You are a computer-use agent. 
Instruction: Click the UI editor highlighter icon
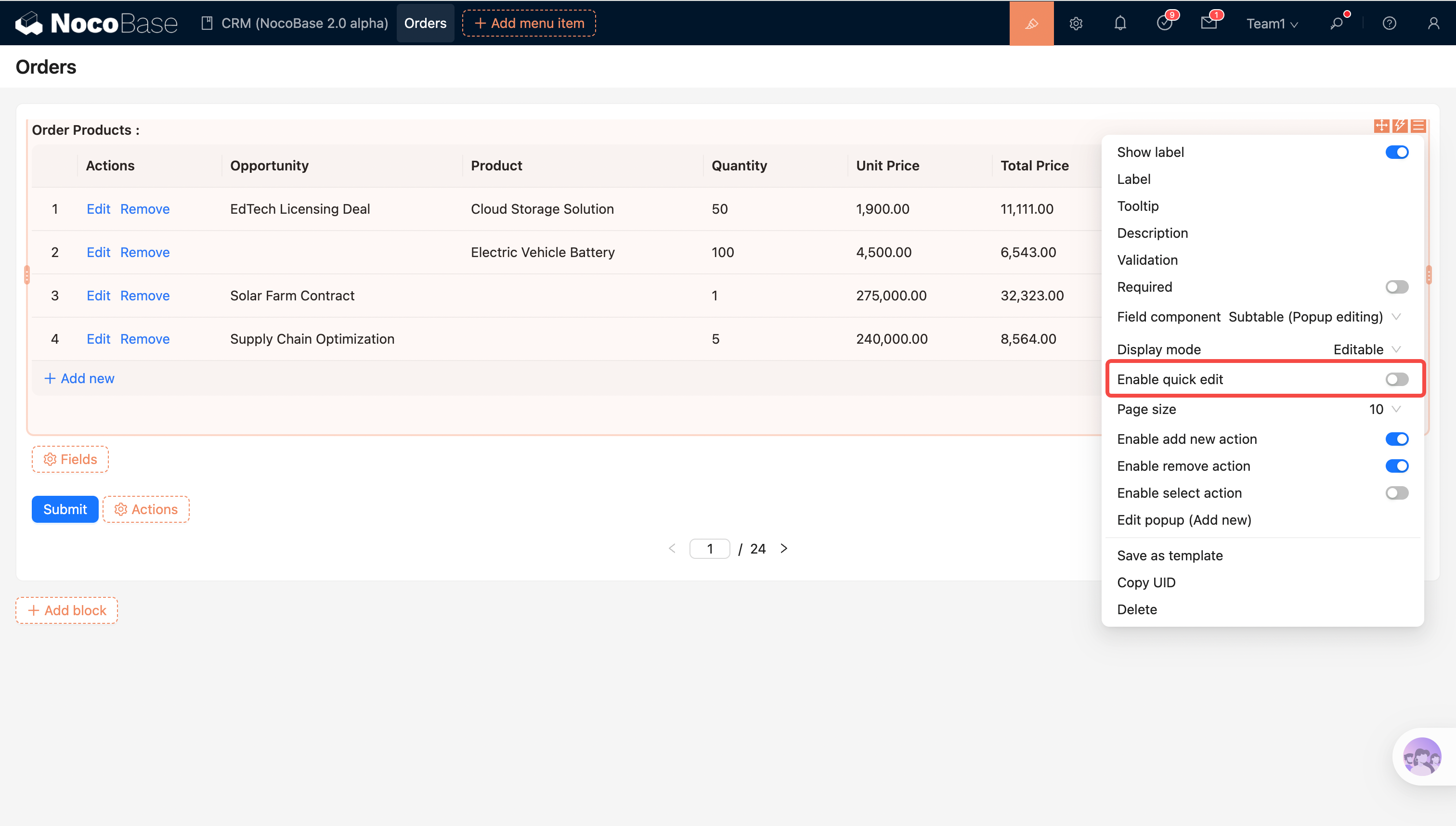1031,23
